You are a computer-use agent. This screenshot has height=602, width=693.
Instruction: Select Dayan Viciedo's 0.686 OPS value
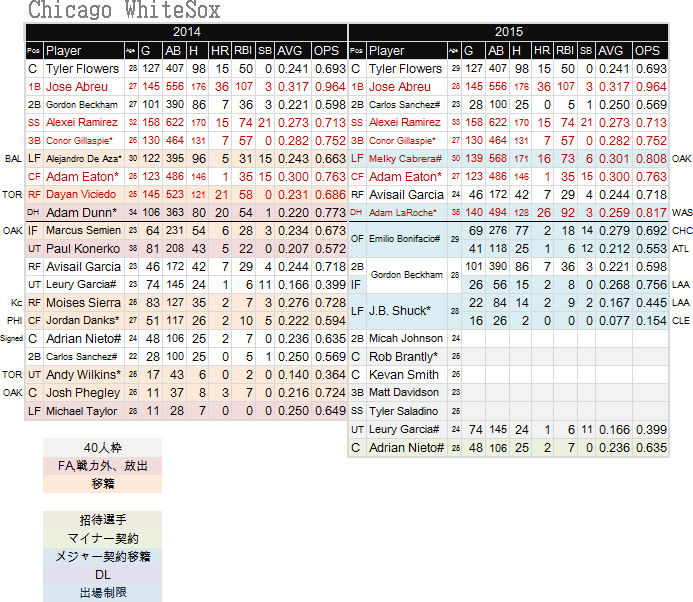(x=330, y=194)
